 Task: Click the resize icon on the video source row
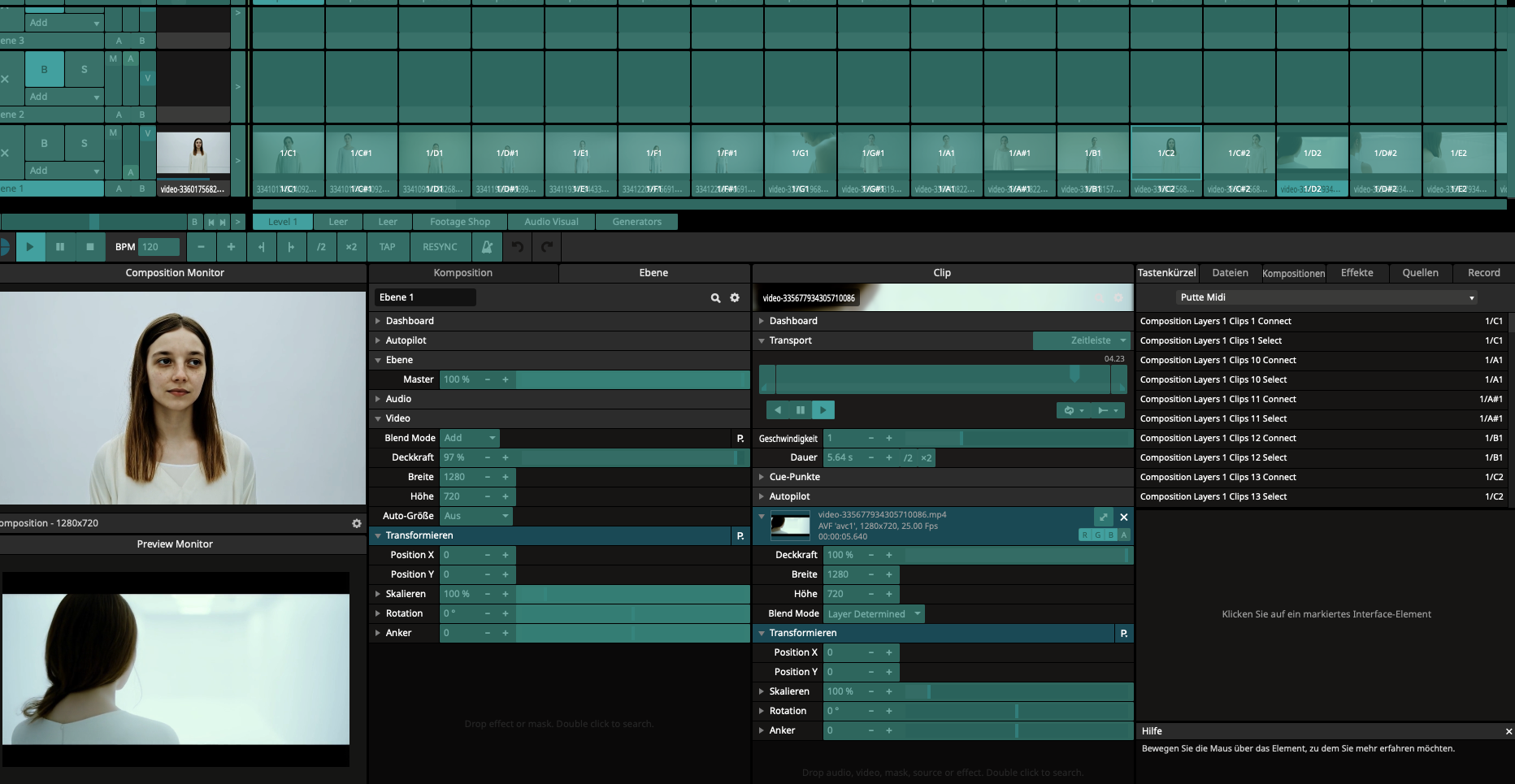pos(1103,517)
